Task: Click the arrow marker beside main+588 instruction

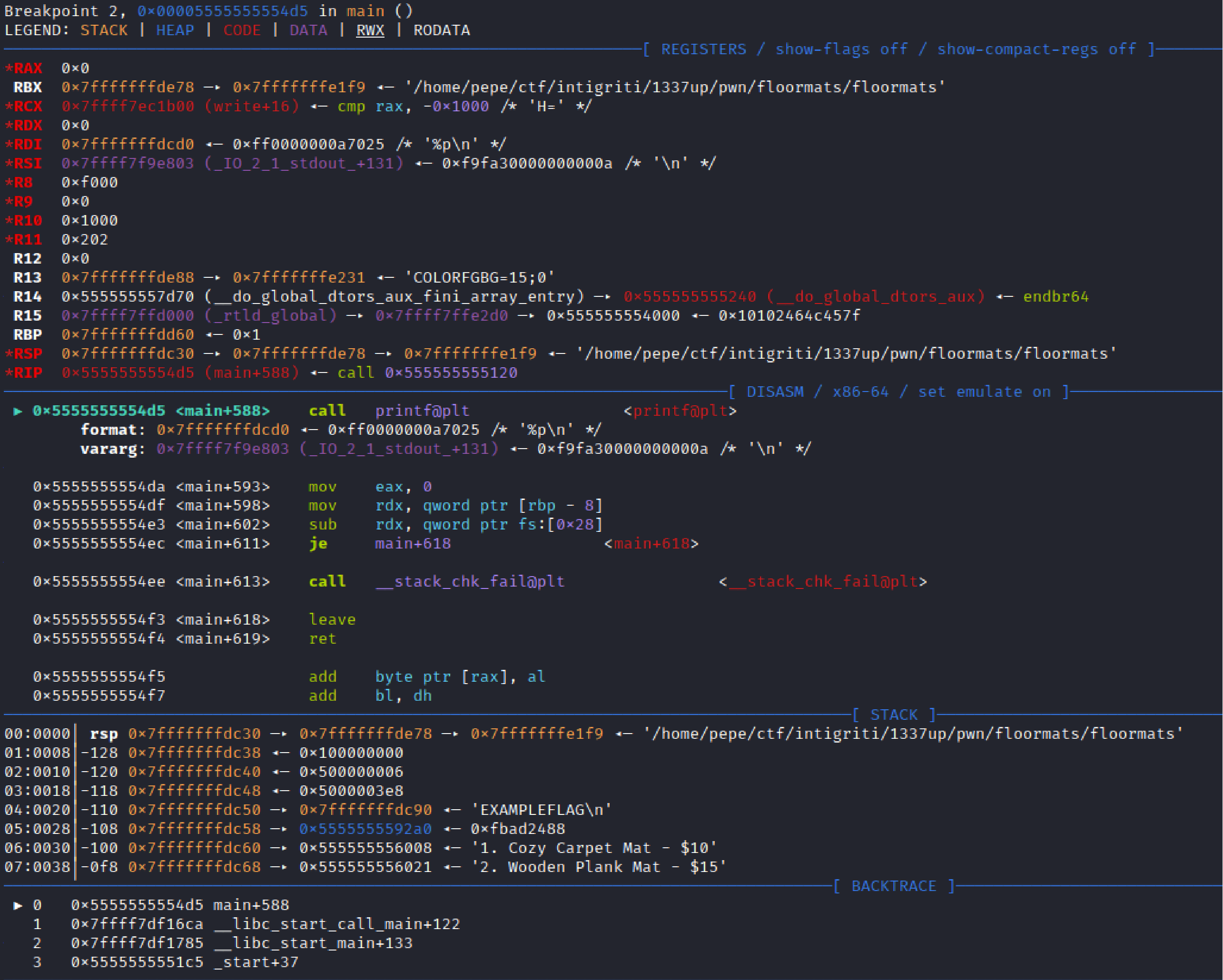Action: tap(18, 410)
